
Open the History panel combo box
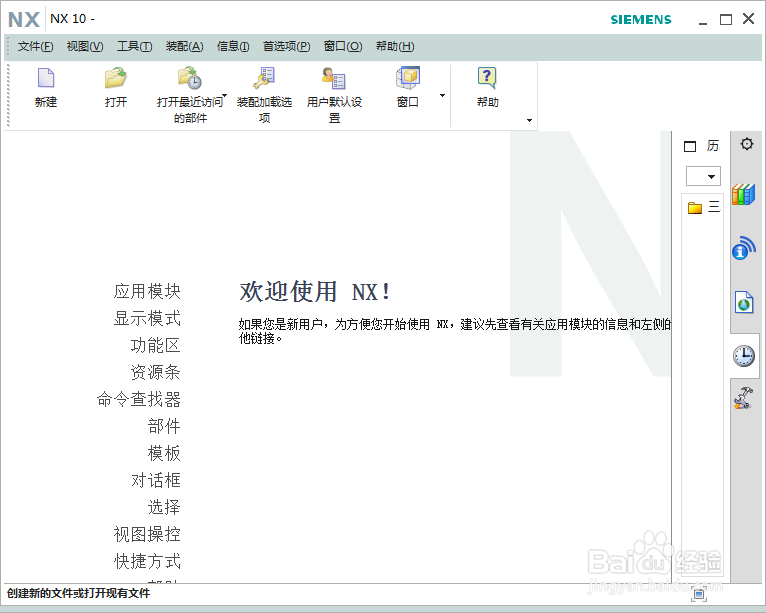tap(703, 176)
